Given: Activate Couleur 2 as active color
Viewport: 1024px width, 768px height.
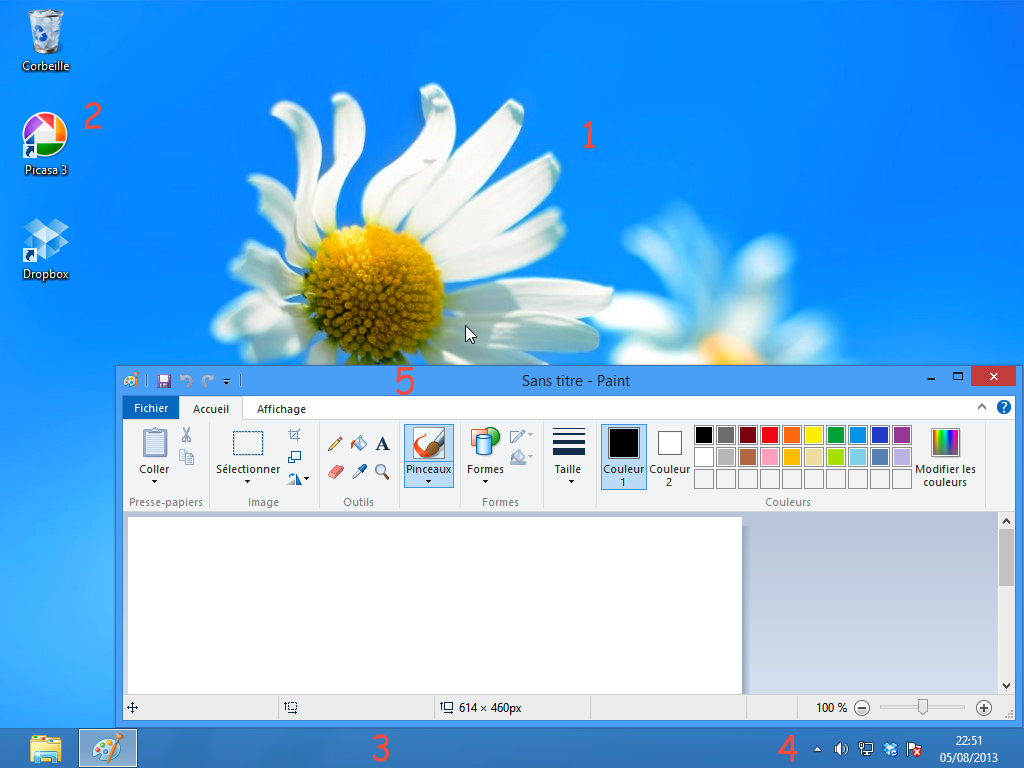Looking at the screenshot, I should 669,456.
